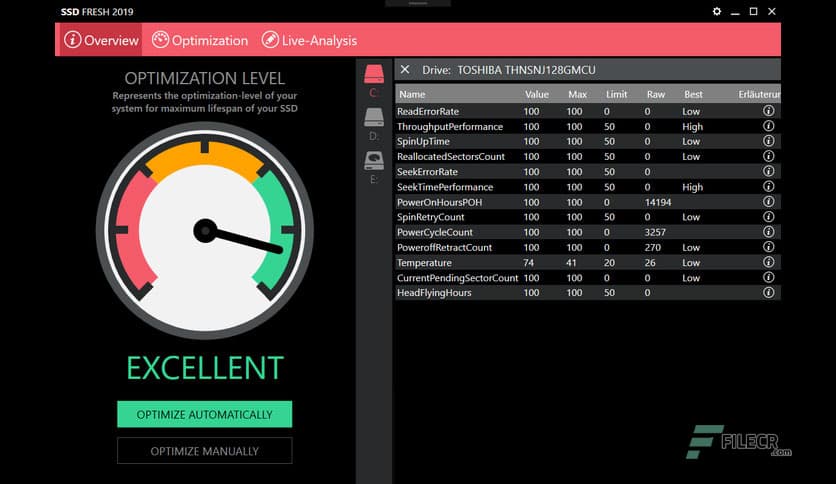Click the Limit column header
The image size is (836, 484).
click(616, 94)
